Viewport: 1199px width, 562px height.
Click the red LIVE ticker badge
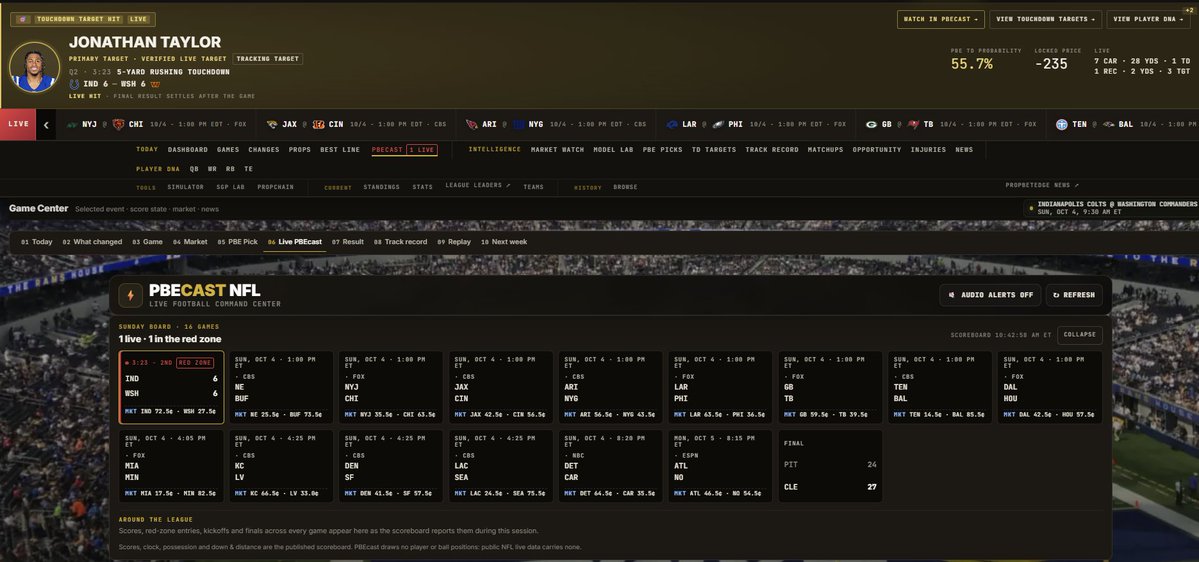point(18,125)
